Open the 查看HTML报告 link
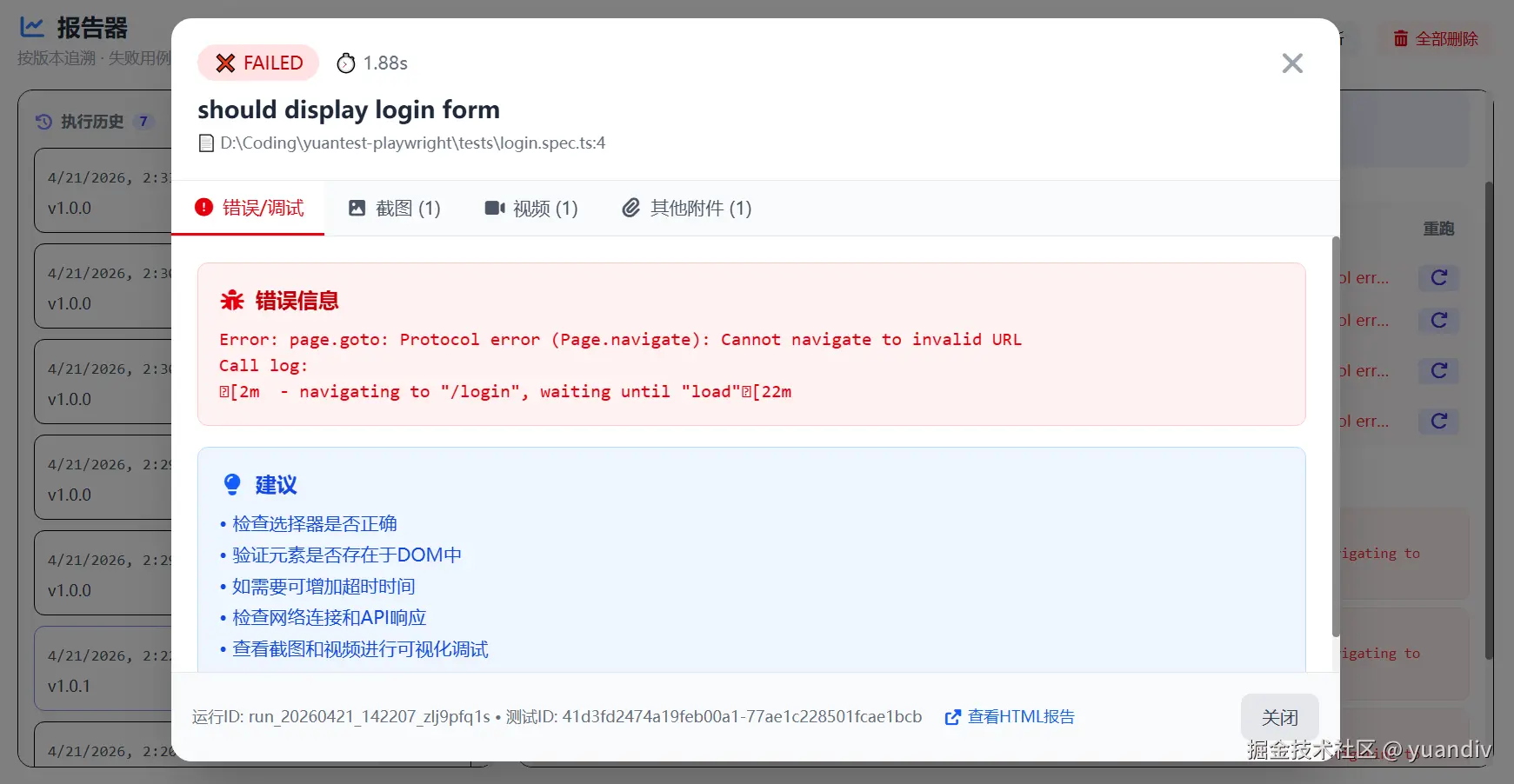This screenshot has width=1514, height=784. coord(1010,717)
